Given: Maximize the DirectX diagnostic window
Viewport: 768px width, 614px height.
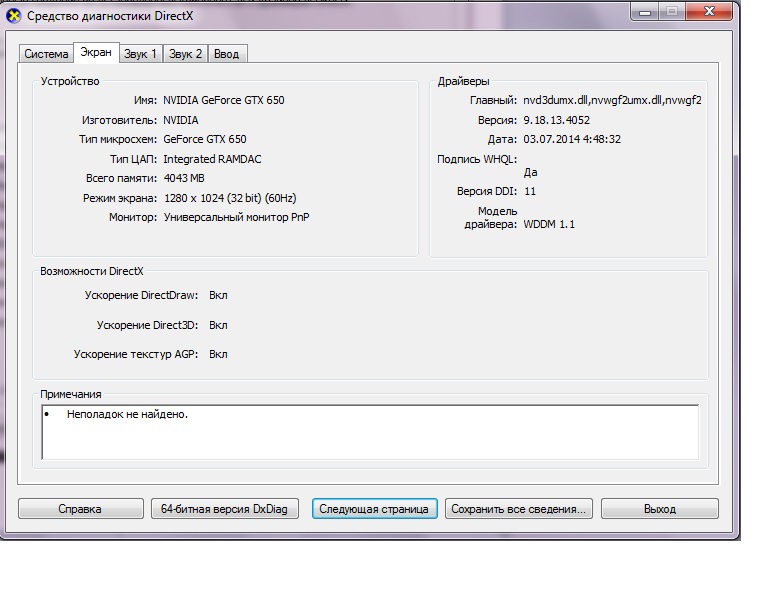Looking at the screenshot, I should click(x=670, y=12).
